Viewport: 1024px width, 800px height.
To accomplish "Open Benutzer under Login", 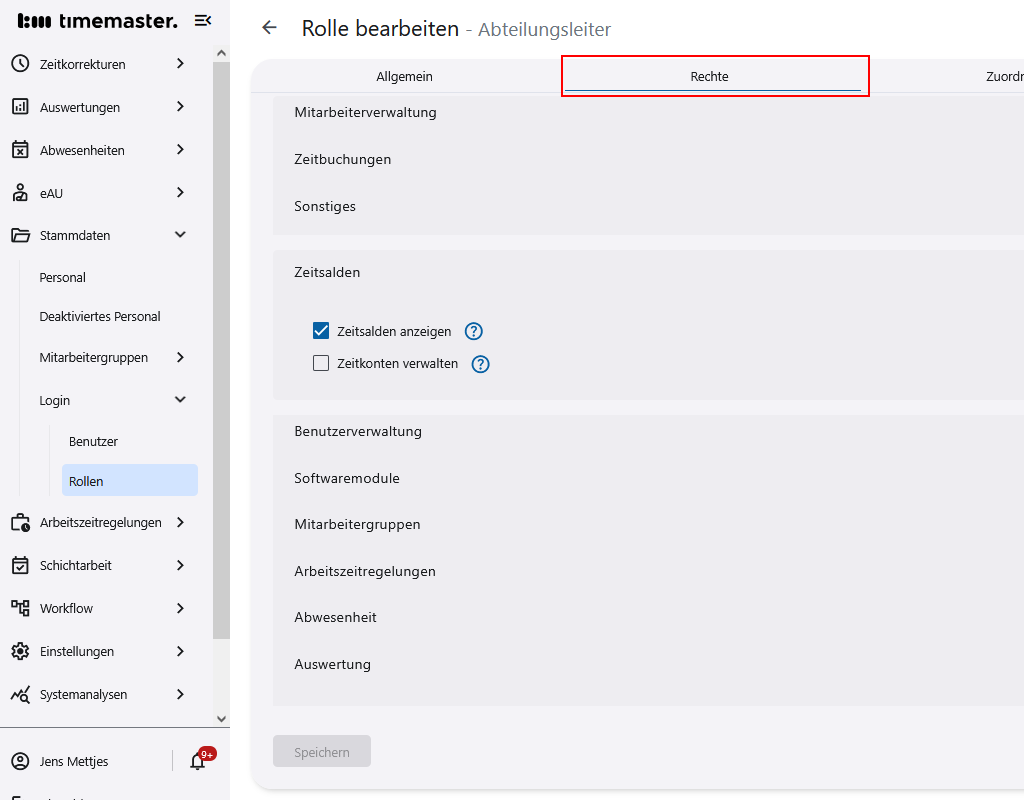I will coord(93,441).
